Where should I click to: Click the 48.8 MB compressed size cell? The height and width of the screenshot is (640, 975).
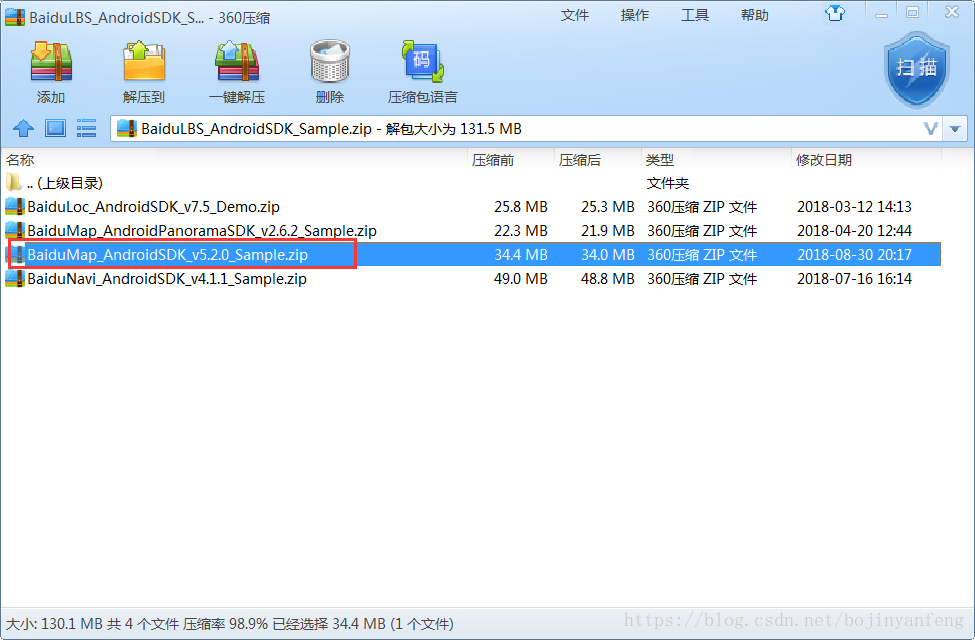pos(608,279)
